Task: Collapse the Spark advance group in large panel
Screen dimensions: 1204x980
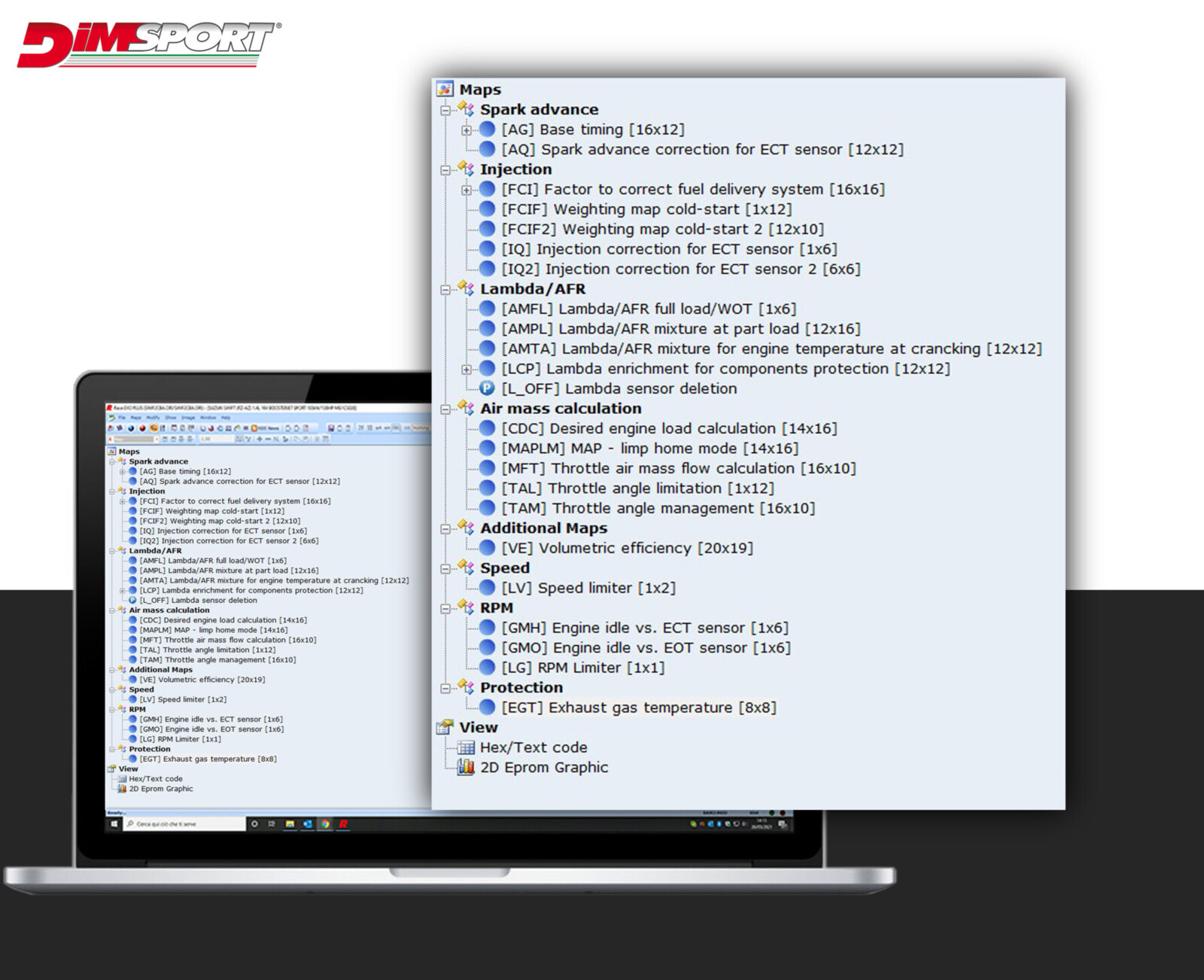Action: click(x=445, y=111)
